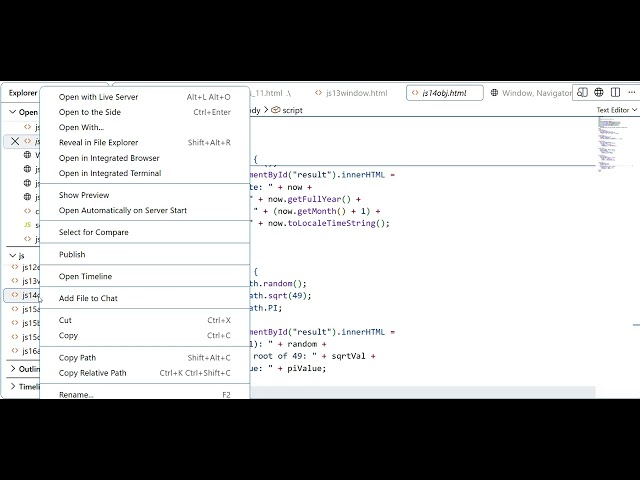Choose Open with Live Server
The width and height of the screenshot is (640, 480).
pyautogui.click(x=145, y=97)
